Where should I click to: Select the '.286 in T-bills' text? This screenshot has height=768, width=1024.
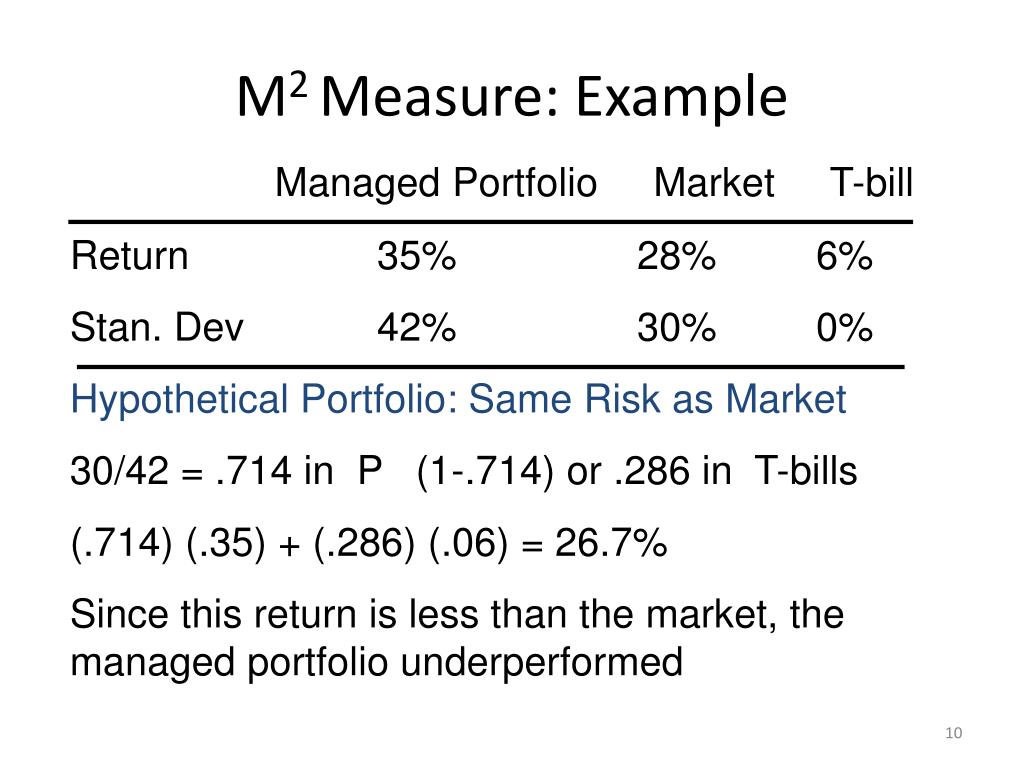coord(736,471)
